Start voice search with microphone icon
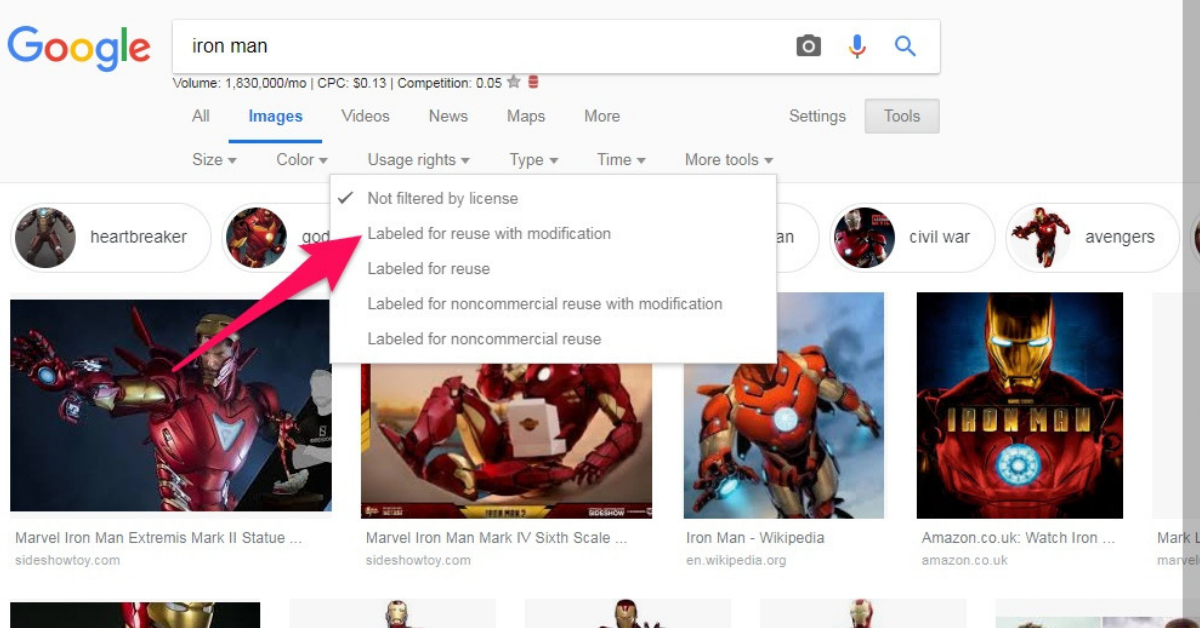Viewport: 1200px width, 628px height. pos(857,46)
